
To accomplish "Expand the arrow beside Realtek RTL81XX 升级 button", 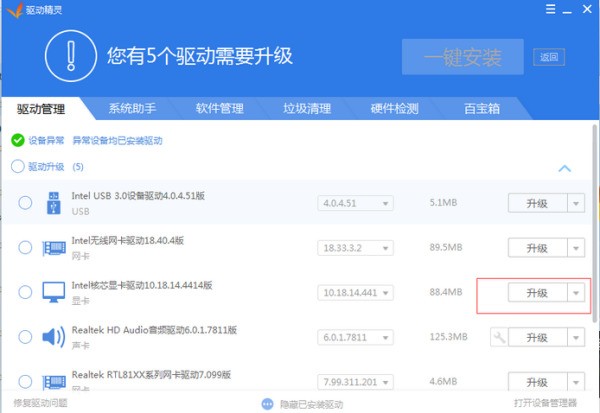I will click(x=576, y=382).
